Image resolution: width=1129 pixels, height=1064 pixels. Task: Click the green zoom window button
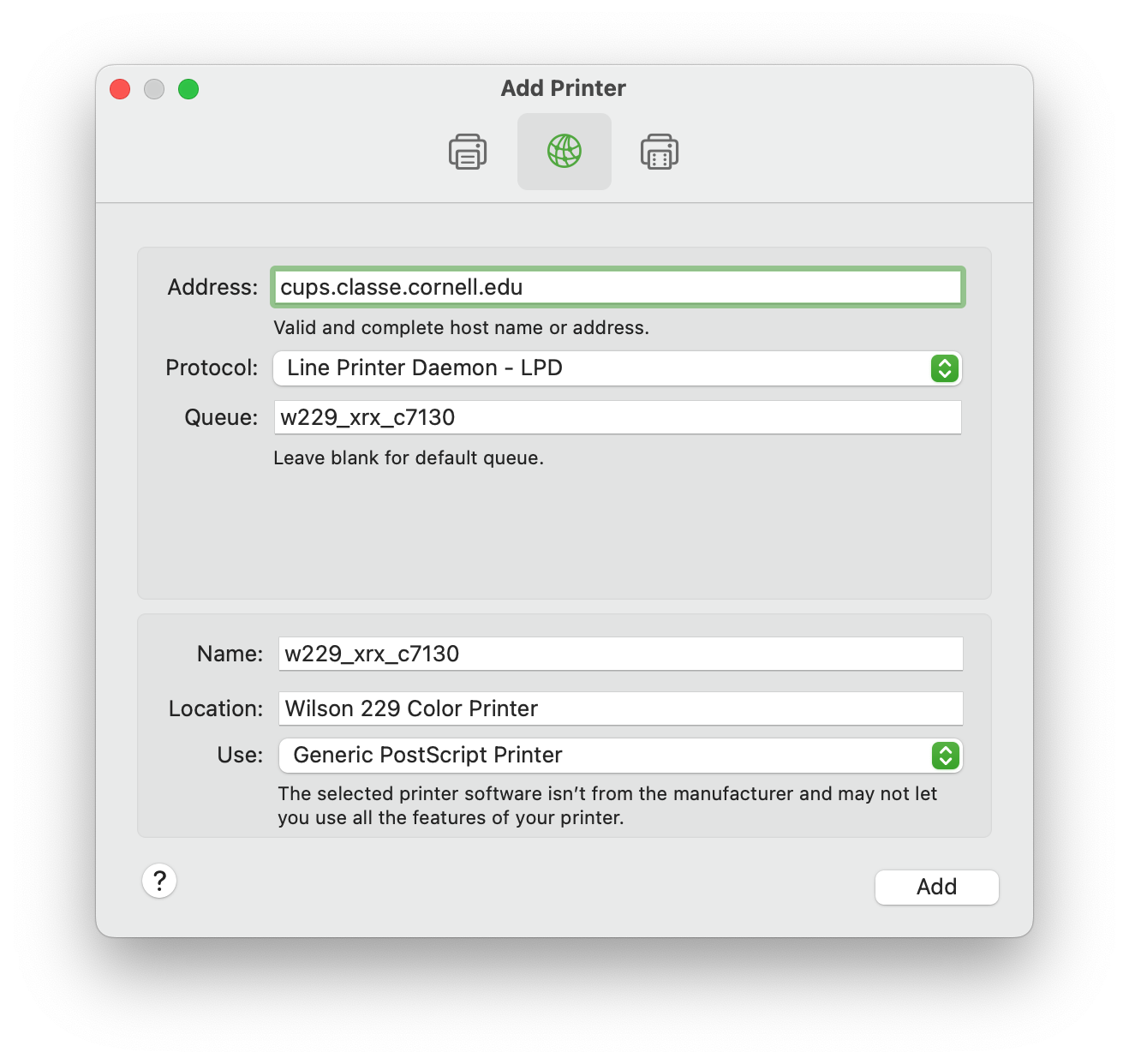coord(188,89)
